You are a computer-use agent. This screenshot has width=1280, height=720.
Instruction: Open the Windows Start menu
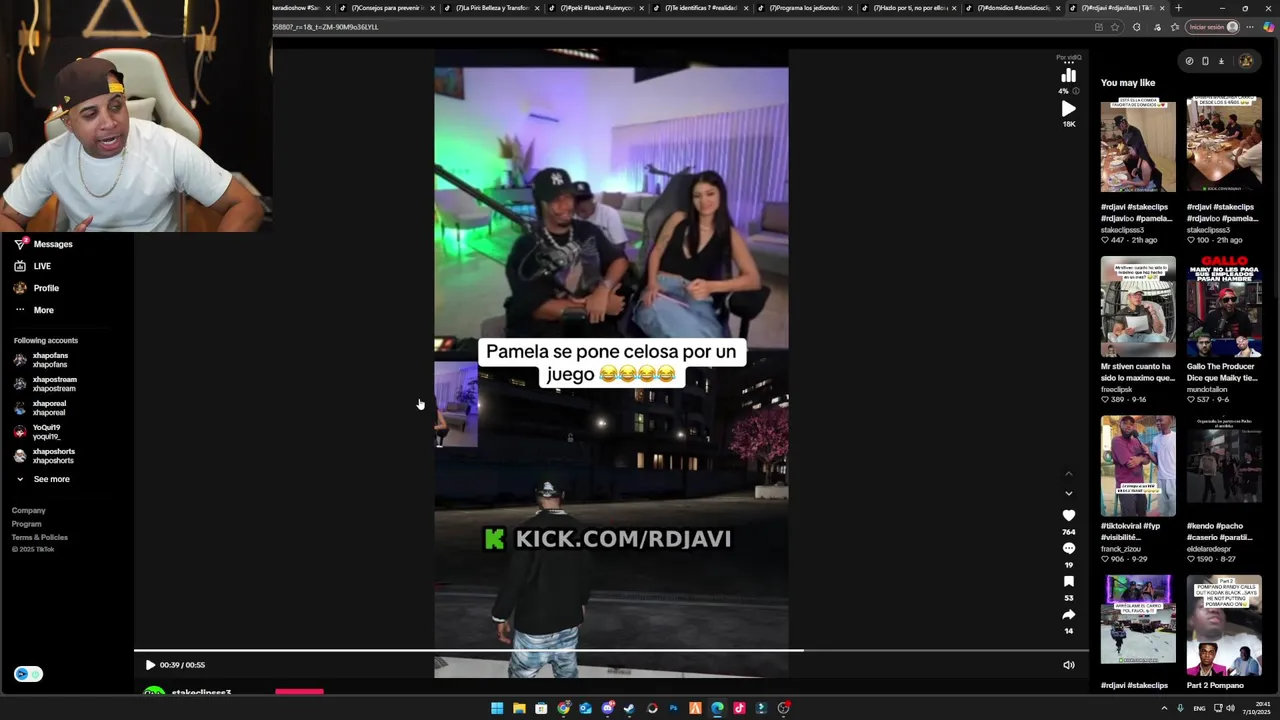tap(497, 708)
